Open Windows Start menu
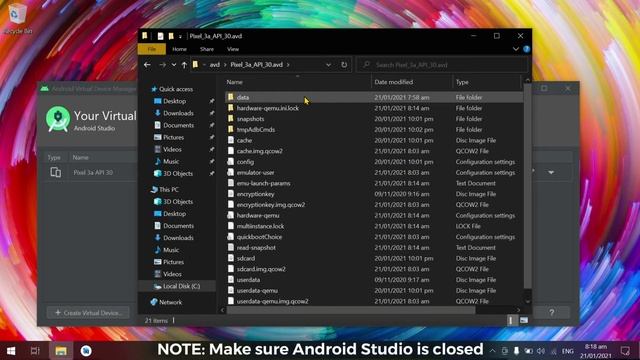Image resolution: width=640 pixels, height=360 pixels. pyautogui.click(x=11, y=351)
